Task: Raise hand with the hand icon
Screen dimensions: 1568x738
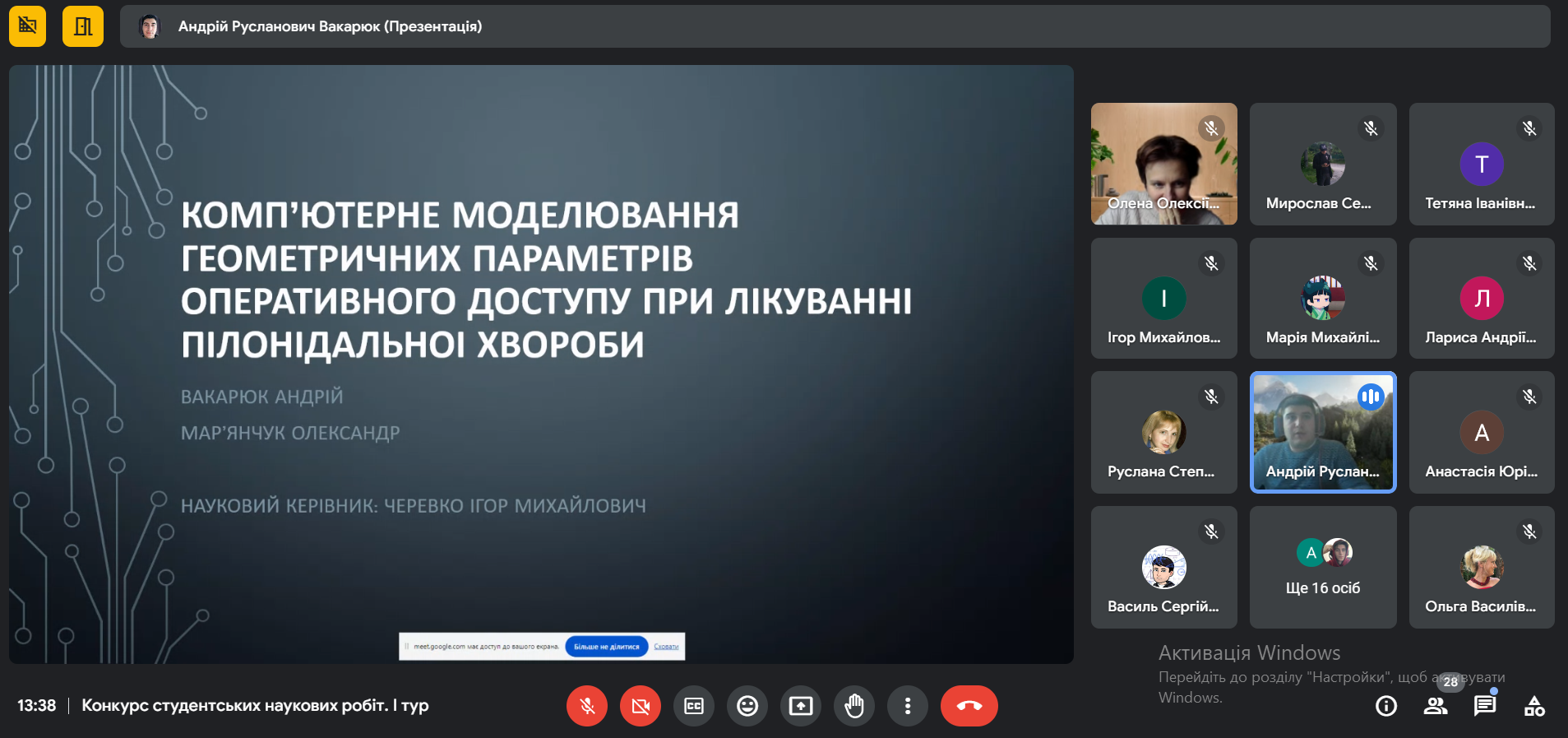Action: pyautogui.click(x=854, y=706)
